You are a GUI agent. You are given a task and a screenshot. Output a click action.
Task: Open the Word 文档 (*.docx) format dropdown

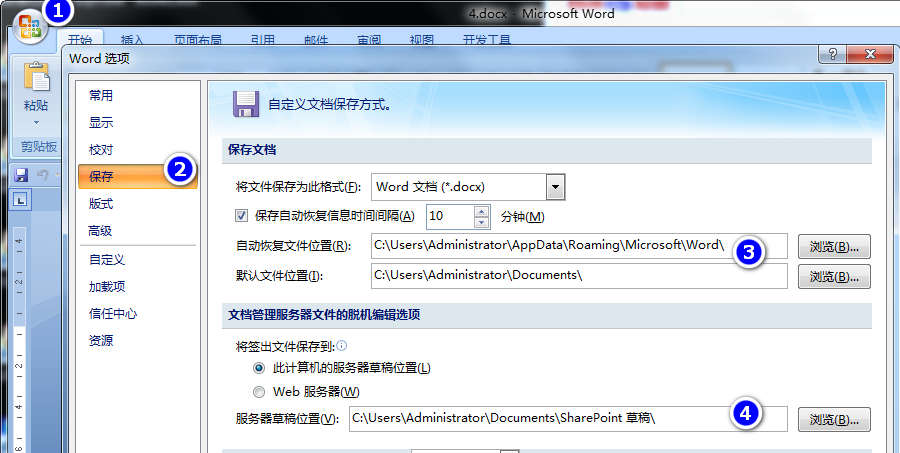pyautogui.click(x=555, y=187)
